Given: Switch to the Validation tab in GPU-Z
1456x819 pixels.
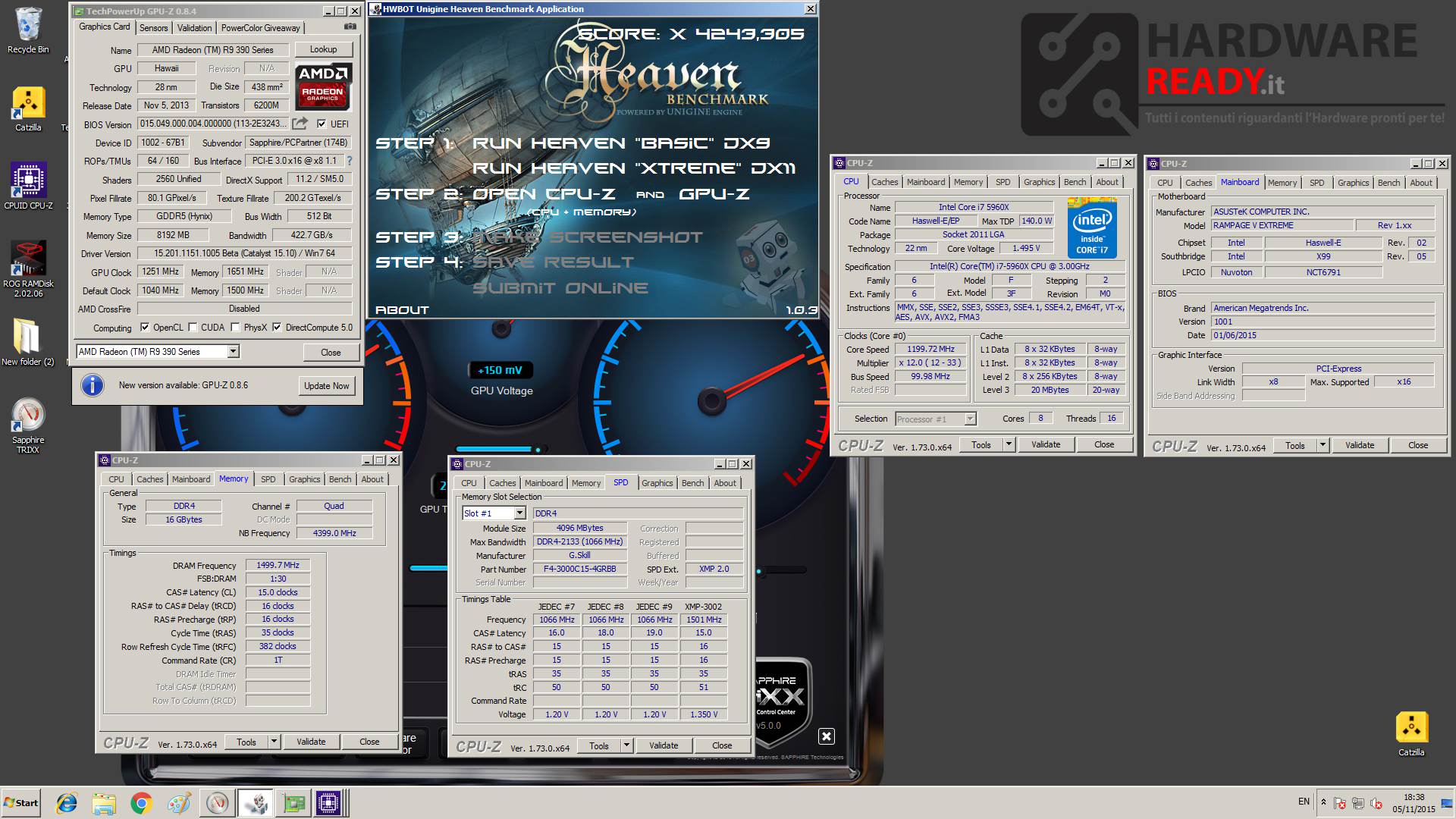Looking at the screenshot, I should click(x=194, y=27).
